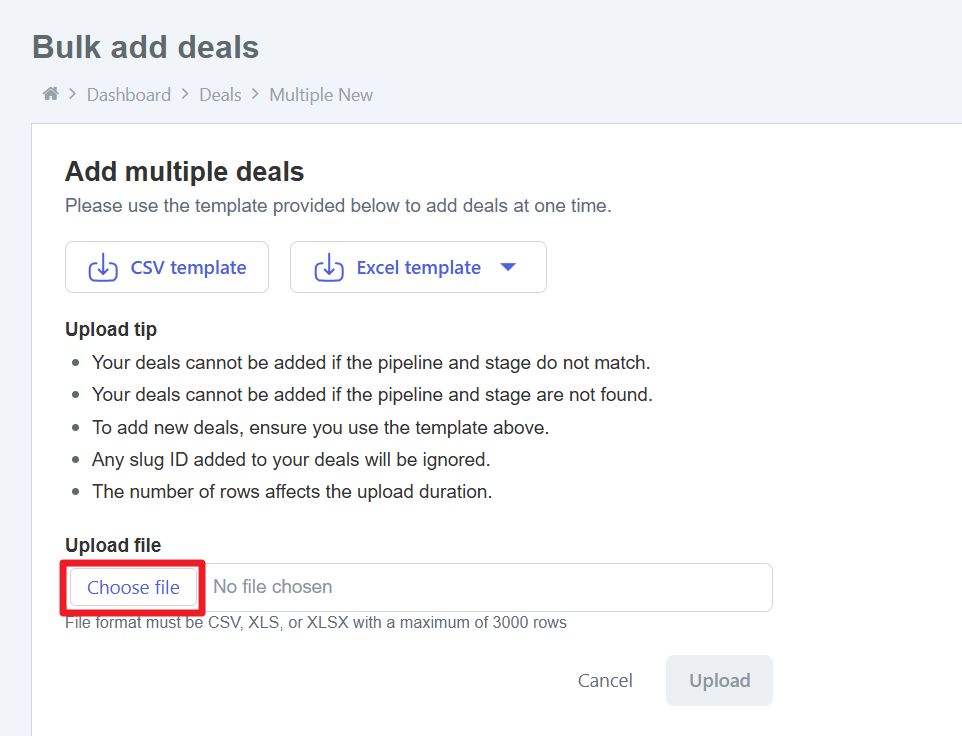The image size is (962, 736).
Task: Go to Dashboard in the breadcrumb
Action: 128,95
